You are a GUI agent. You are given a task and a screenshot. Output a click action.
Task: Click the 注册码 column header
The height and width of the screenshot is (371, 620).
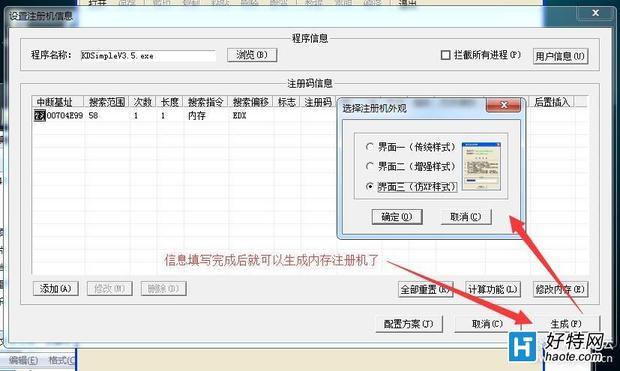point(318,102)
